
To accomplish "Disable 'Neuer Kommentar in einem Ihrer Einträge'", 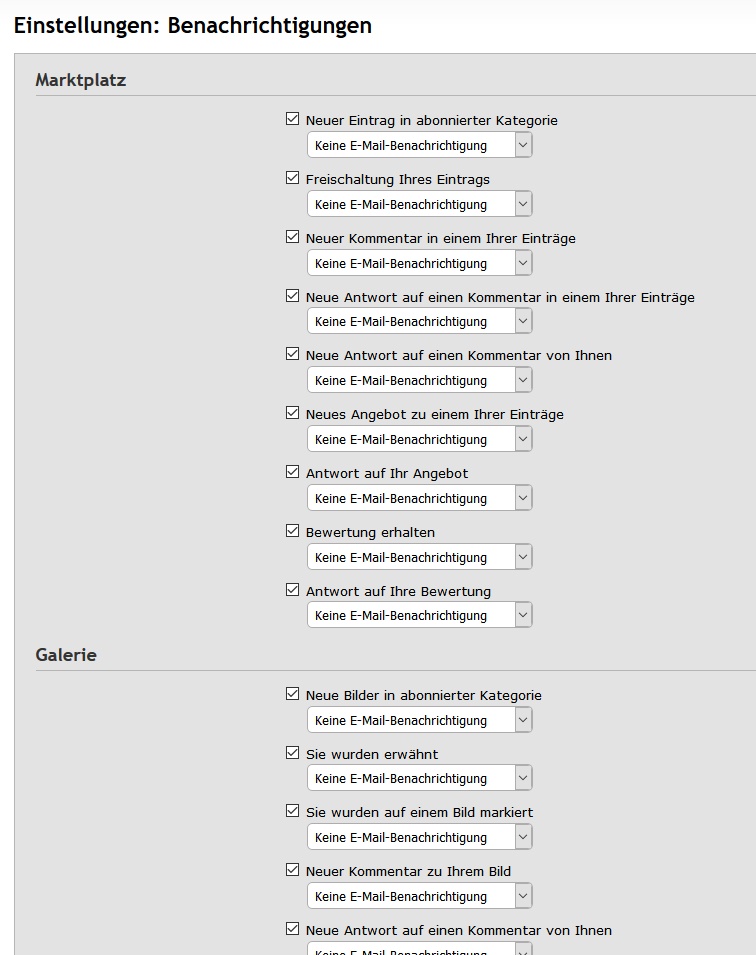I will [292, 237].
